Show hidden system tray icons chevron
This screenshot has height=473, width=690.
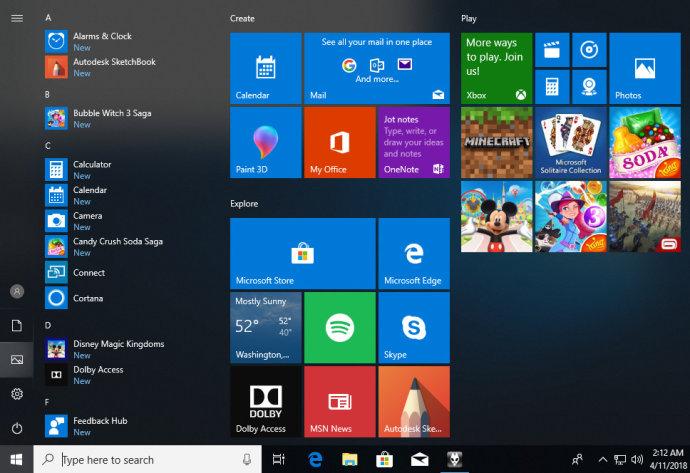click(603, 459)
